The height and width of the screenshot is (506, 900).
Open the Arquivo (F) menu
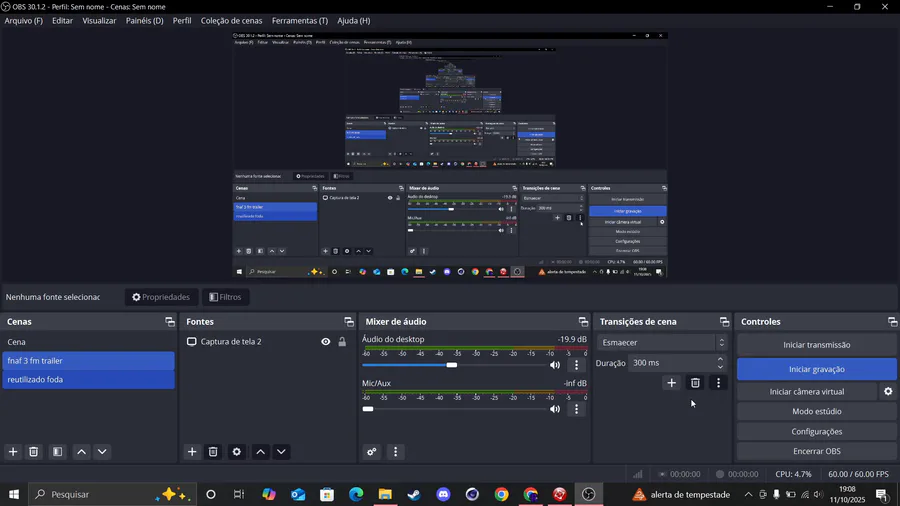point(24,21)
